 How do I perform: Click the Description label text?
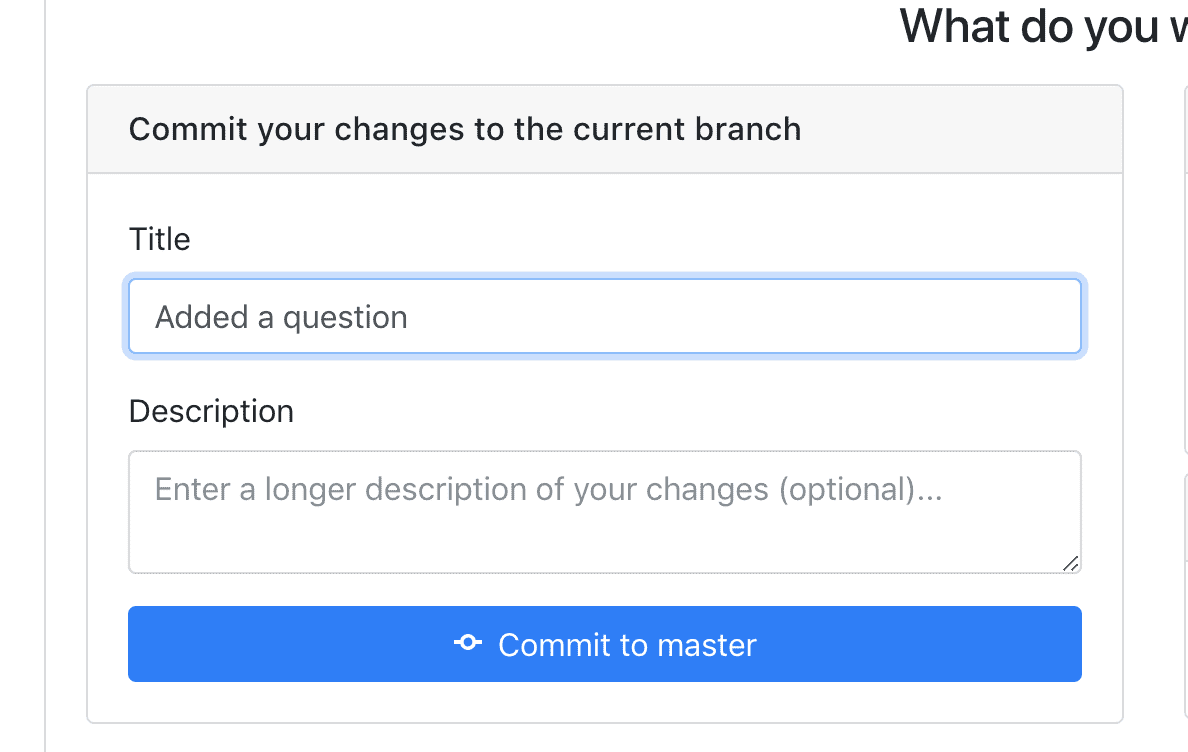tap(211, 412)
